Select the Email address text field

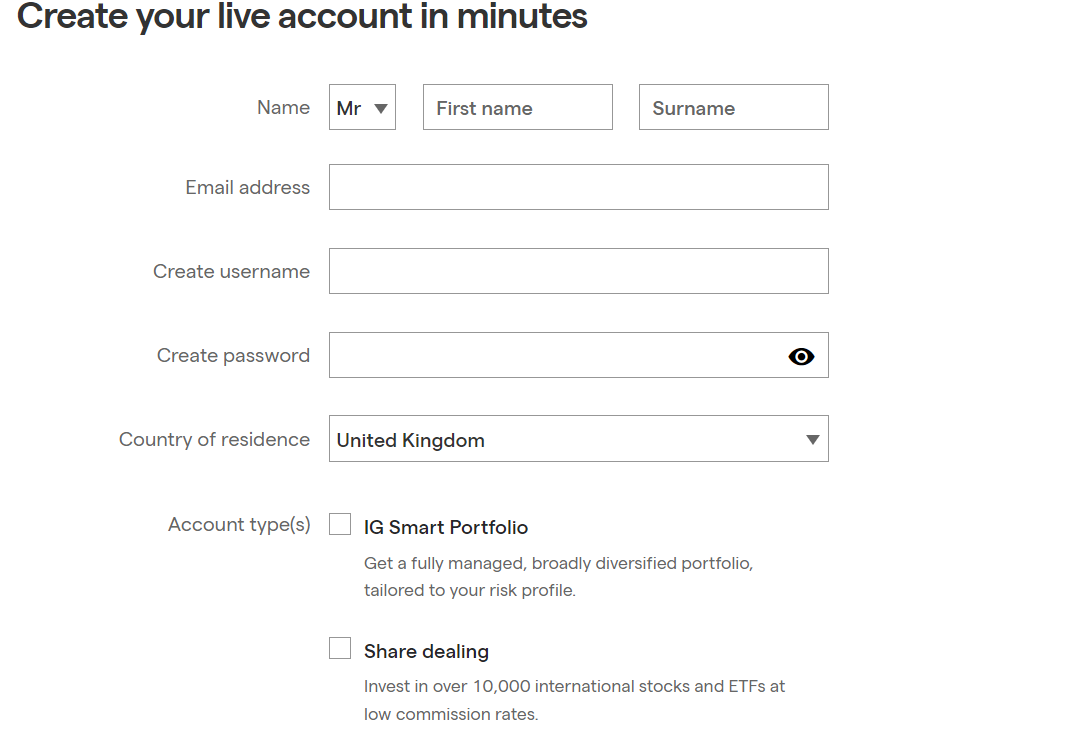[578, 188]
